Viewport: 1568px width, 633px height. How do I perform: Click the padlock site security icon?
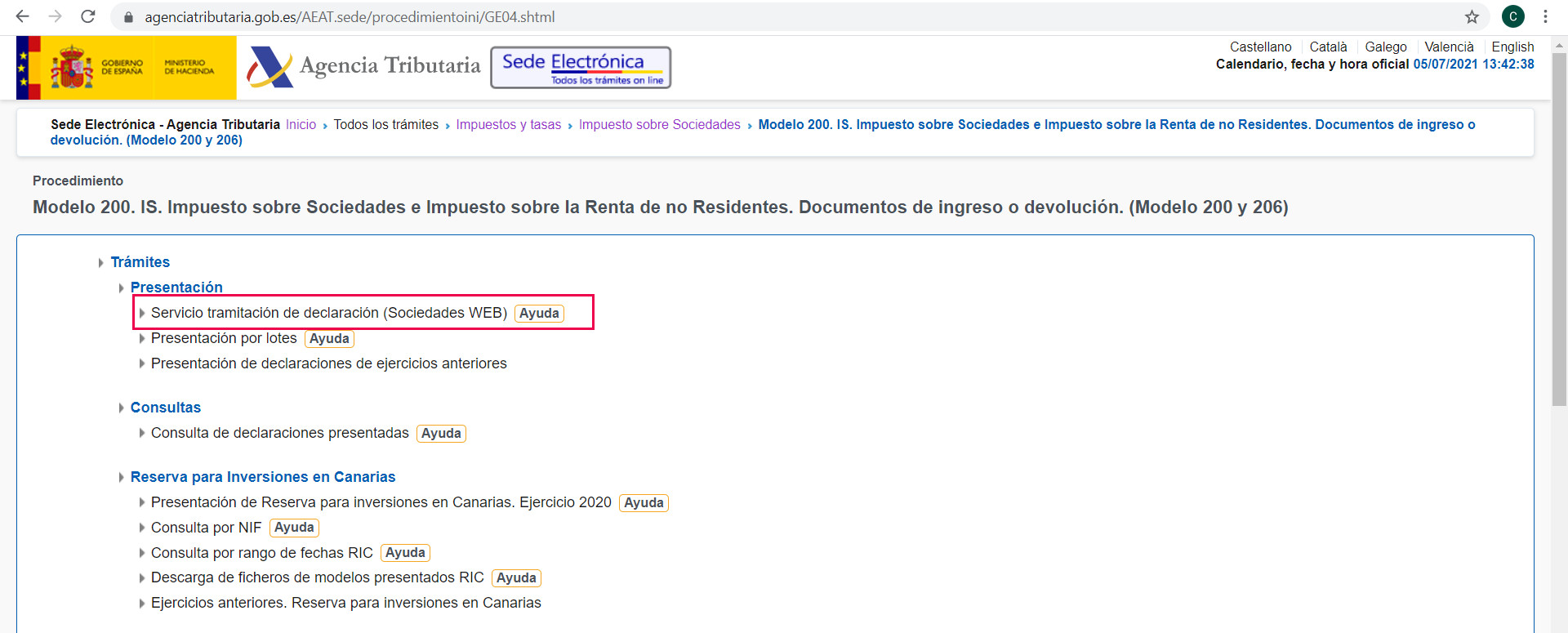point(128,17)
